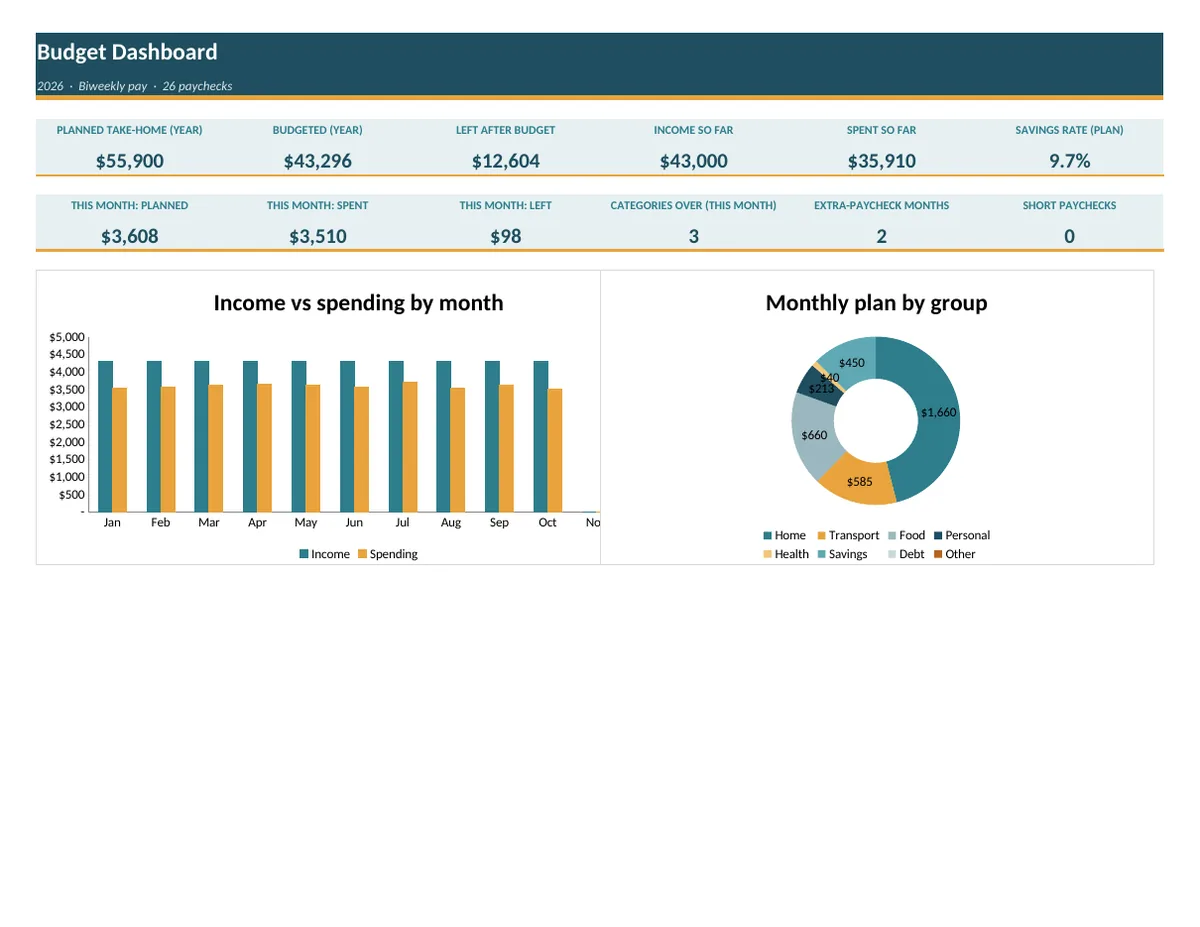Select the $450 Savings donut slice

pos(851,362)
